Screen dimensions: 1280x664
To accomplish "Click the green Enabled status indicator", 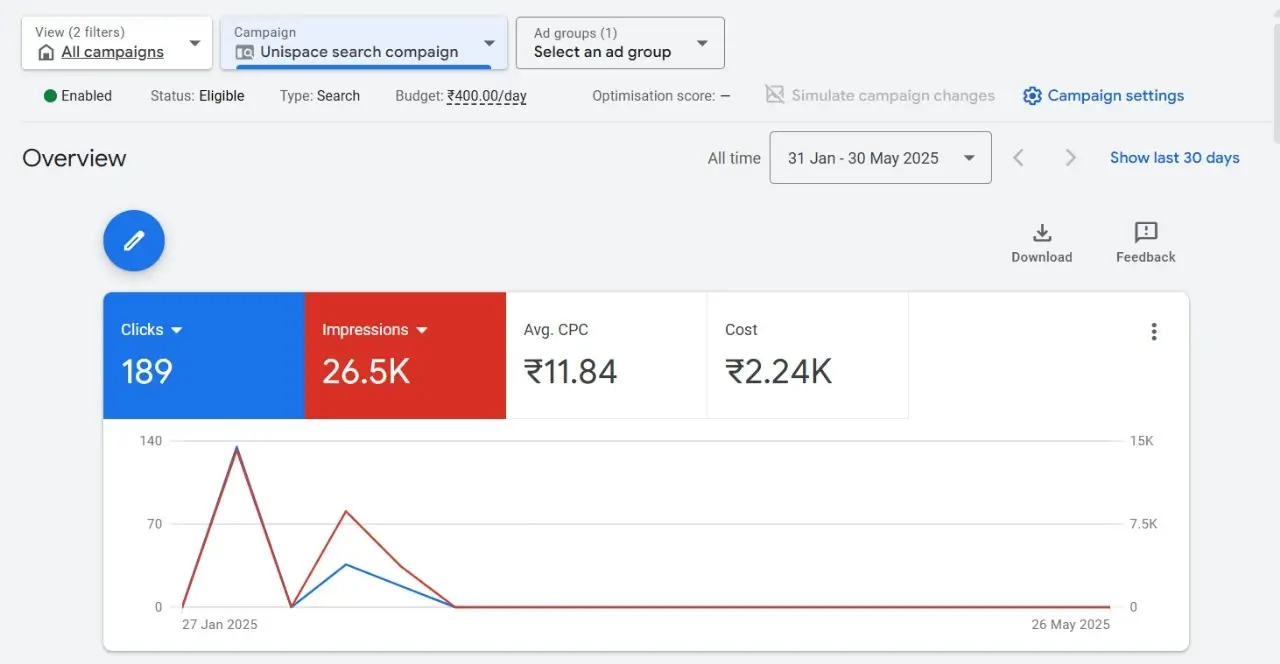I will [x=50, y=96].
